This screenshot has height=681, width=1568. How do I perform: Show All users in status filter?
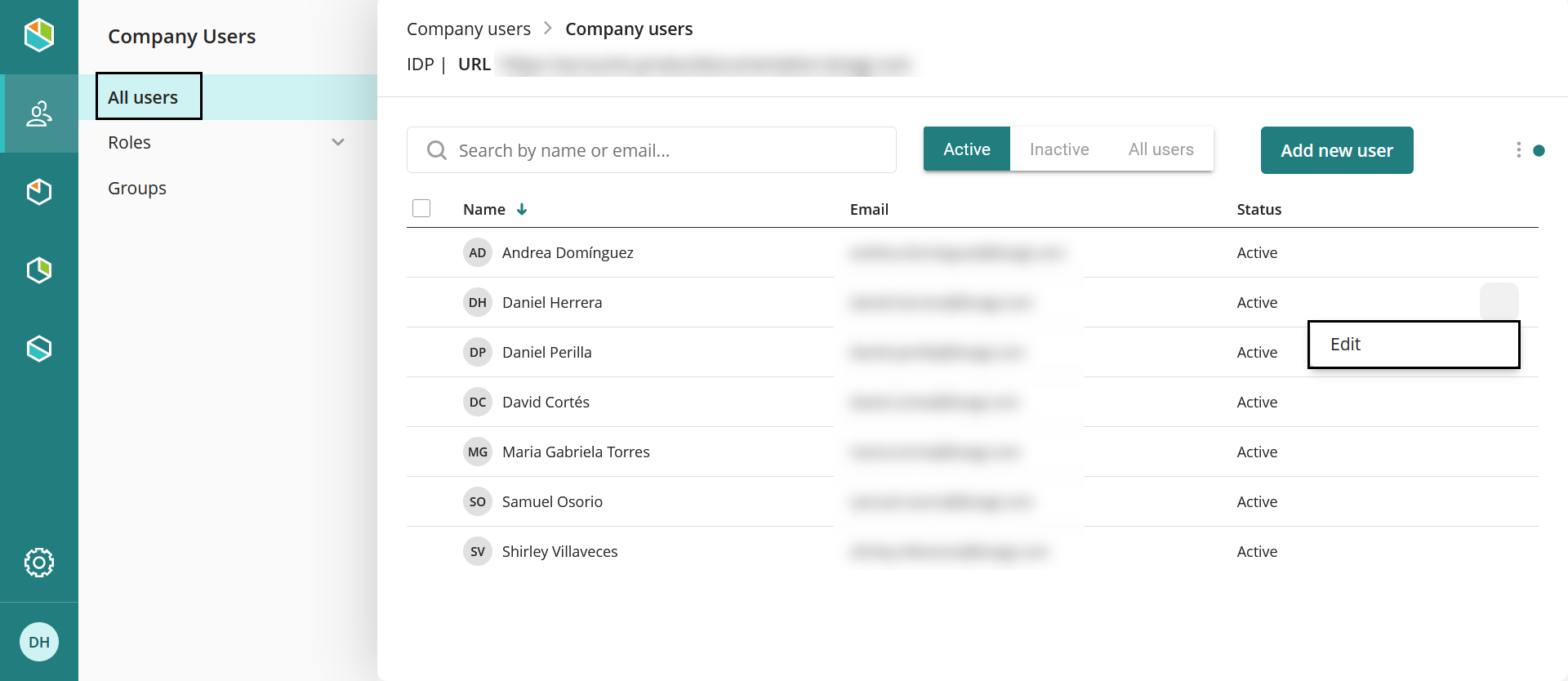[x=1160, y=149]
